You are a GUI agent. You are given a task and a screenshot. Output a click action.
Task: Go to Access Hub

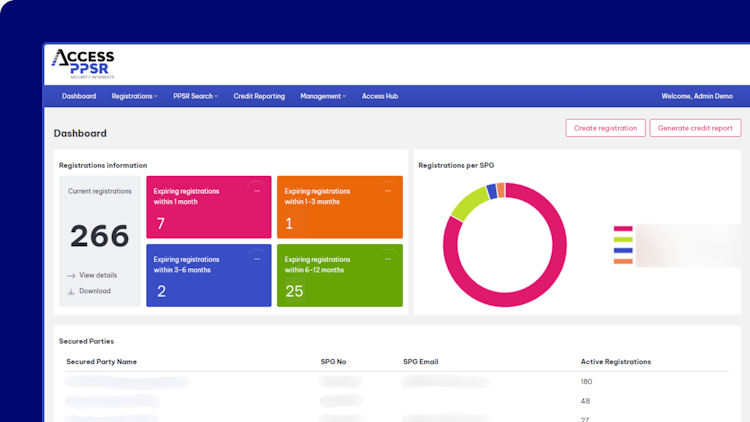point(380,96)
